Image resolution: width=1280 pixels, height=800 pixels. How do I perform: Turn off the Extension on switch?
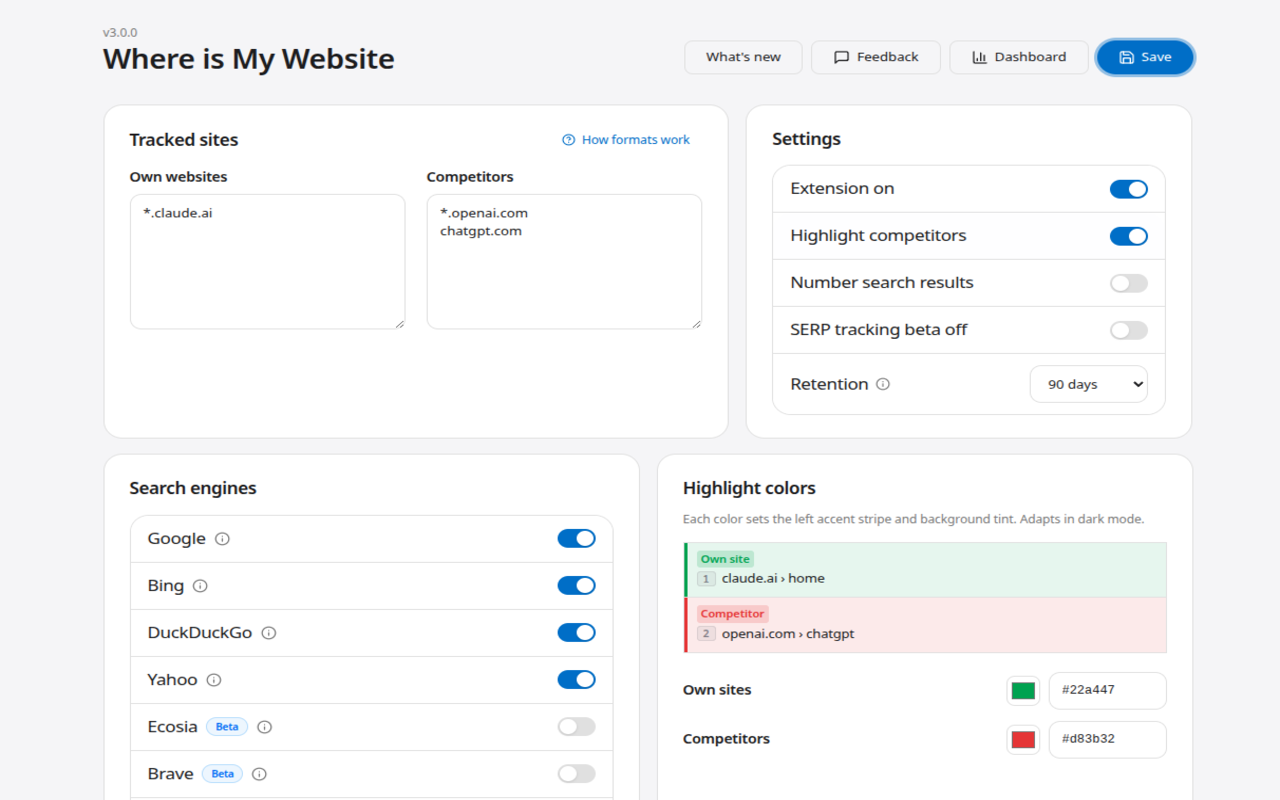tap(1129, 189)
